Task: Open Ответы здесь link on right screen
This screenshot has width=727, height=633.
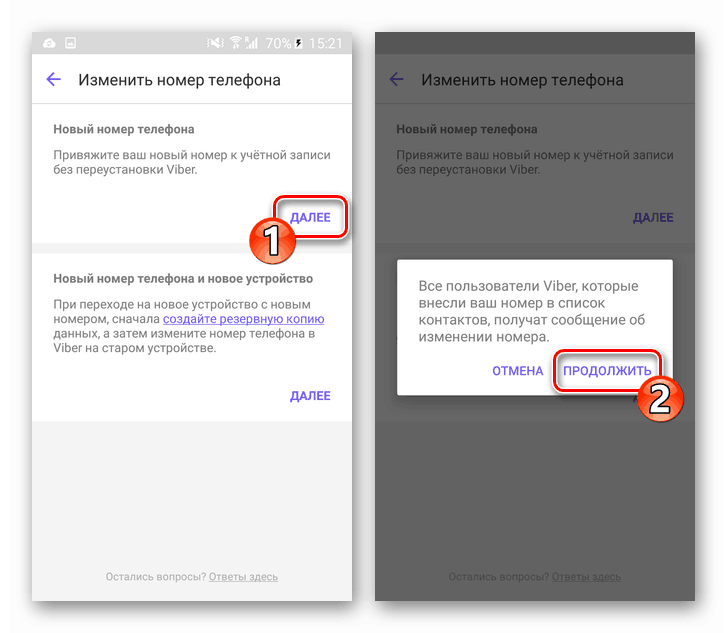Action: 586,576
